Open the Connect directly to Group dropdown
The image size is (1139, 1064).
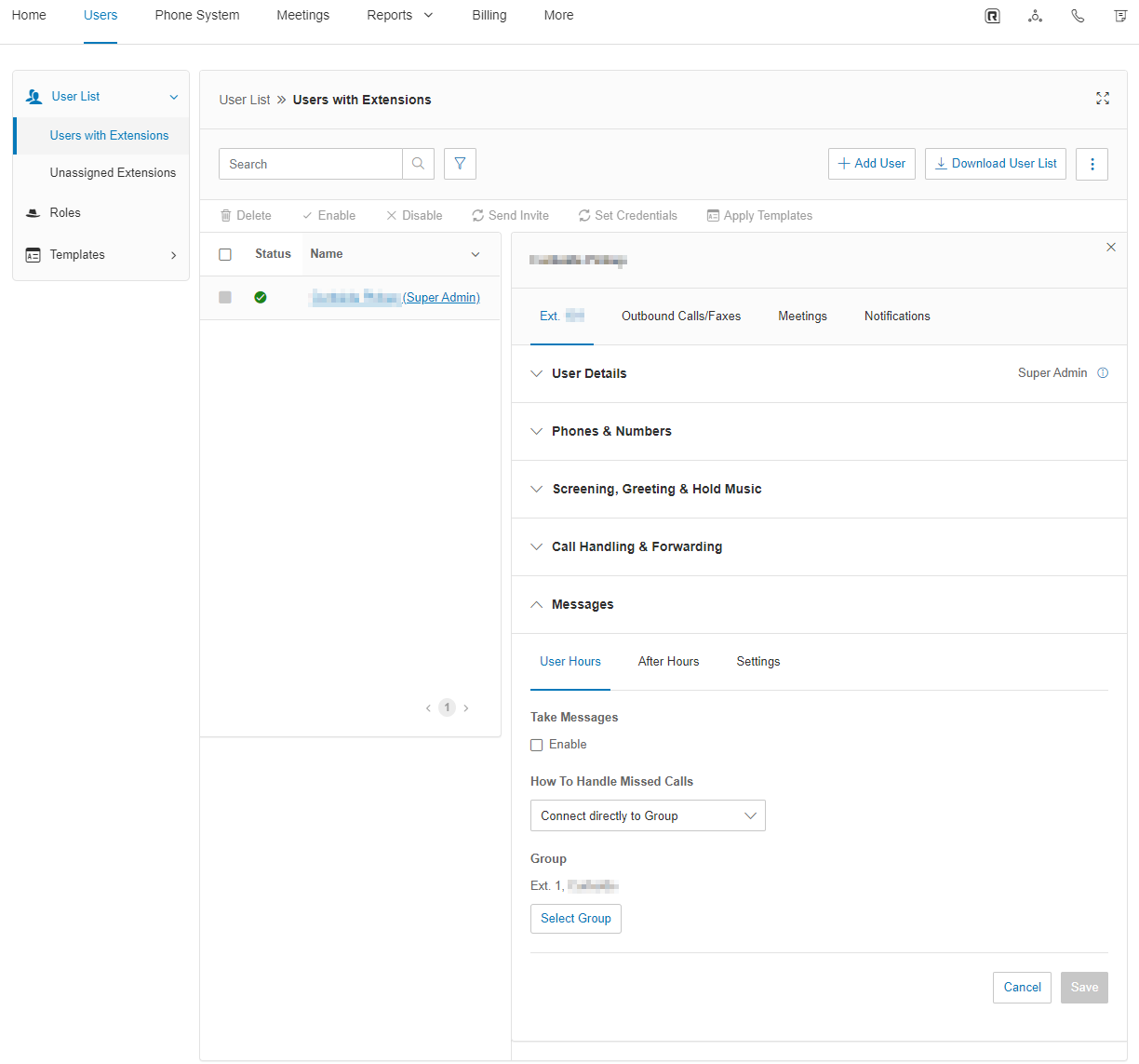coord(648,815)
